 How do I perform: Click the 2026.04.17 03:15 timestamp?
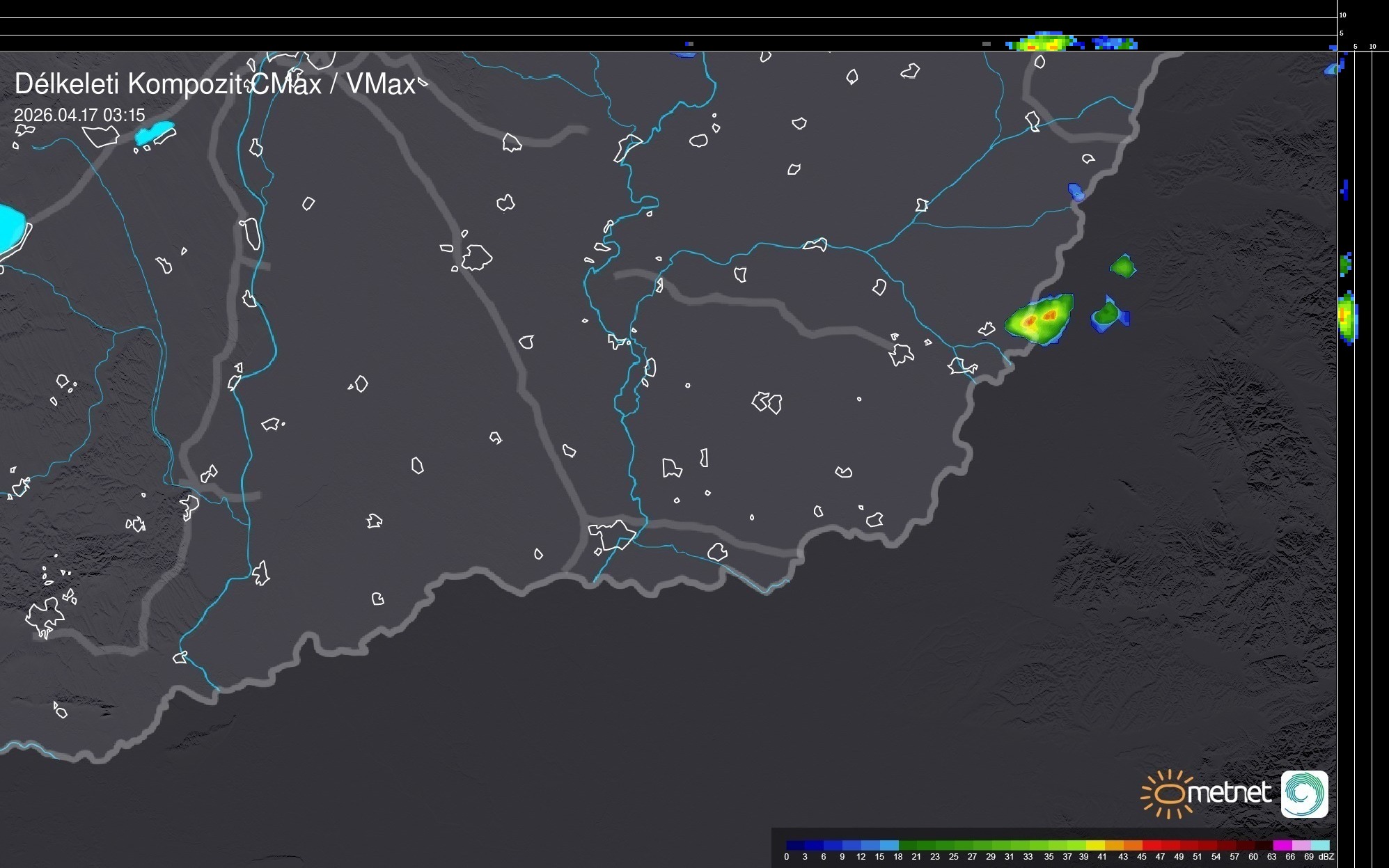coord(79,115)
